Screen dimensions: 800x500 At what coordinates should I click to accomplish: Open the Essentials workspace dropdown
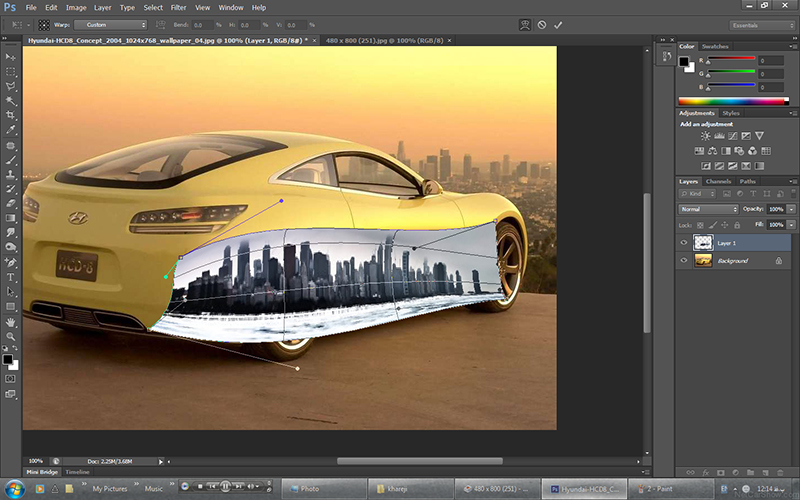[x=762, y=26]
